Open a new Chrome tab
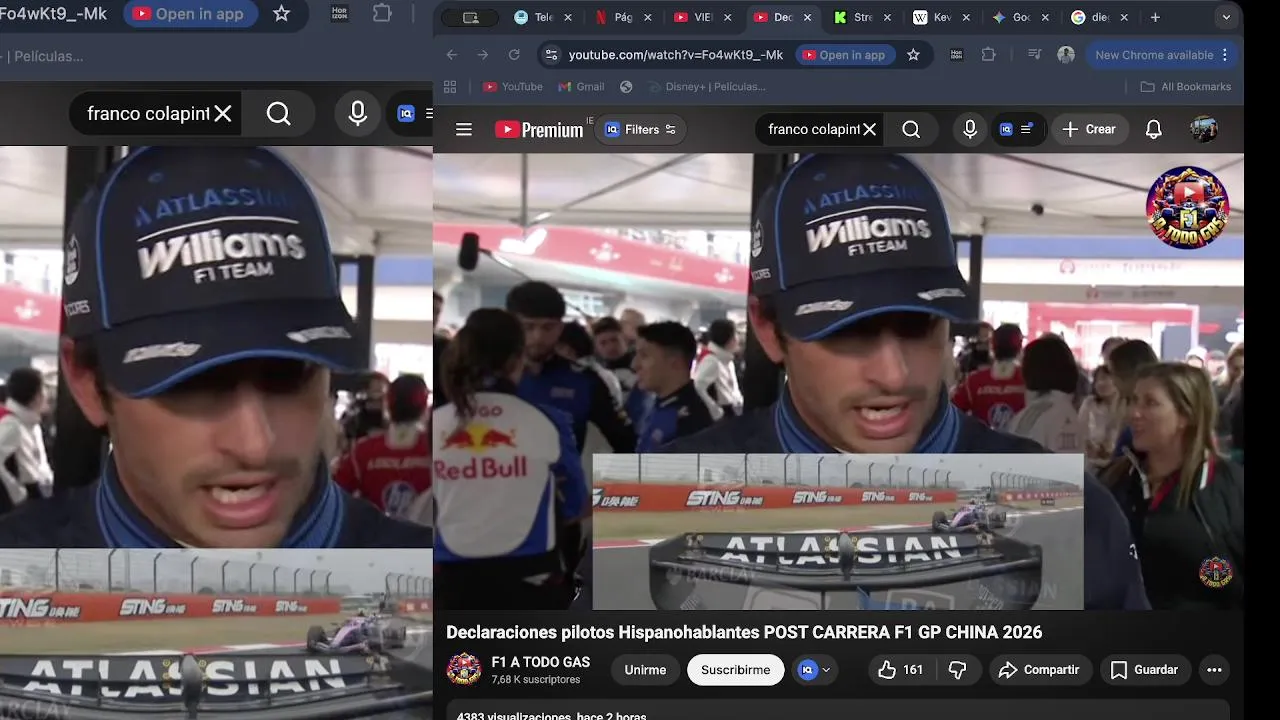The width and height of the screenshot is (1280, 720). [x=1155, y=18]
